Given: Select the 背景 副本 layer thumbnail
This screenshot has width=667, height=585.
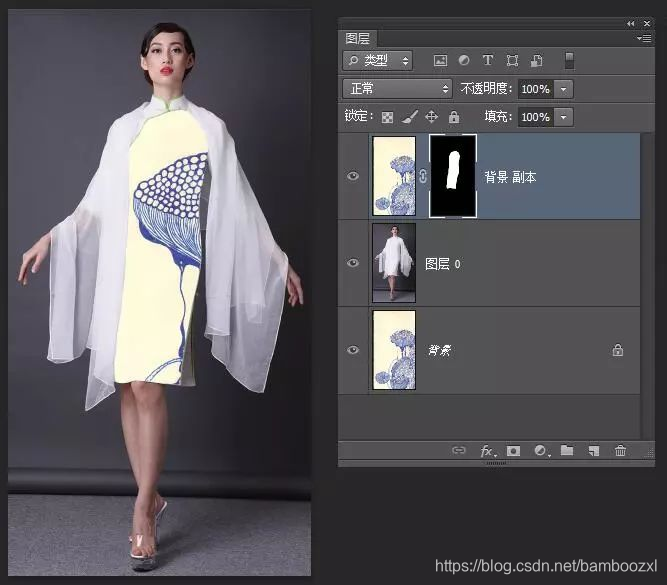Looking at the screenshot, I should point(394,176).
